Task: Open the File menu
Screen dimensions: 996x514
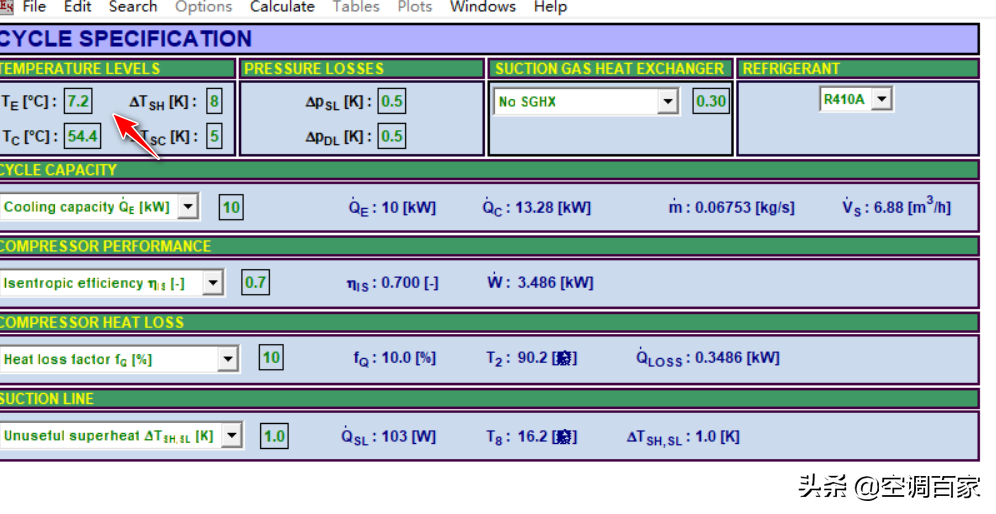Action: tap(34, 7)
